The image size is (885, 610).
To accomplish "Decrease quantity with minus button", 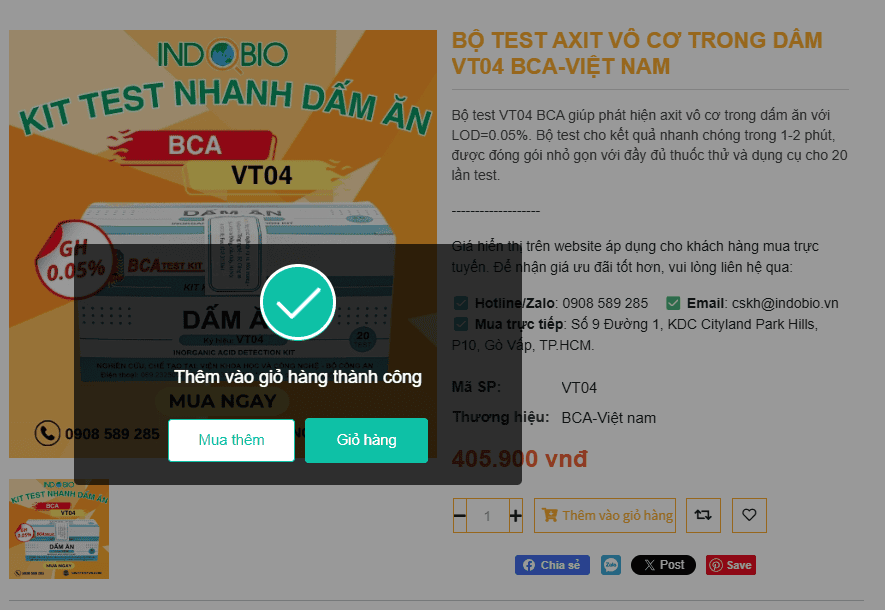I will [460, 515].
